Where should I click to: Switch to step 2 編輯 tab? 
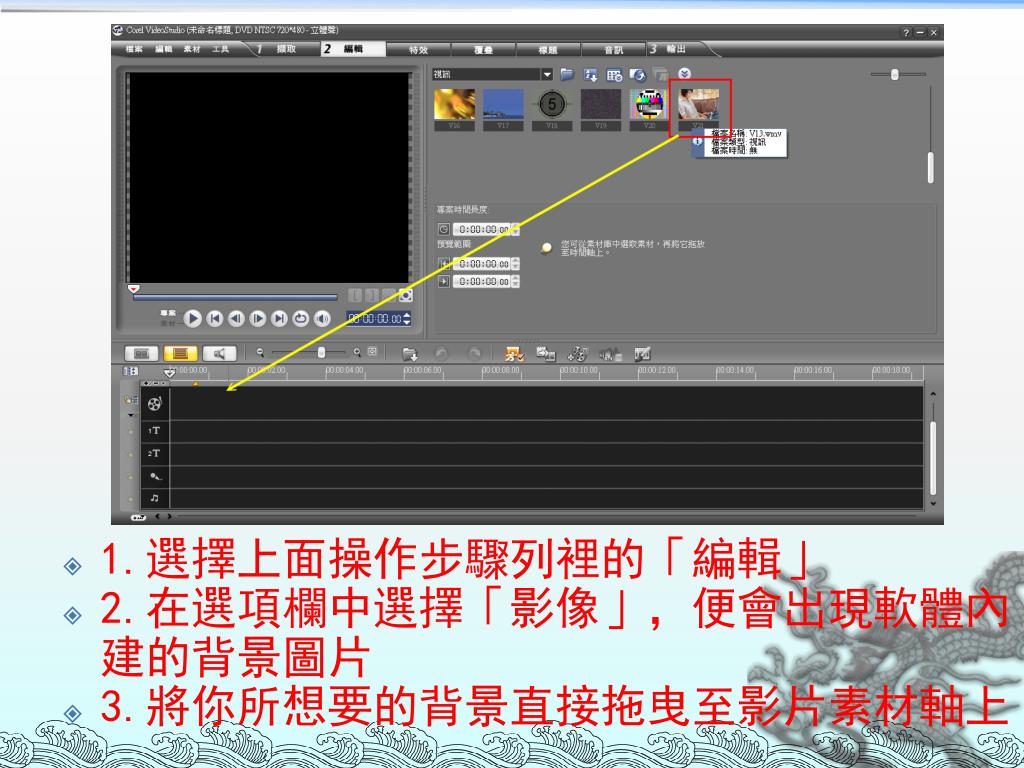coord(351,49)
